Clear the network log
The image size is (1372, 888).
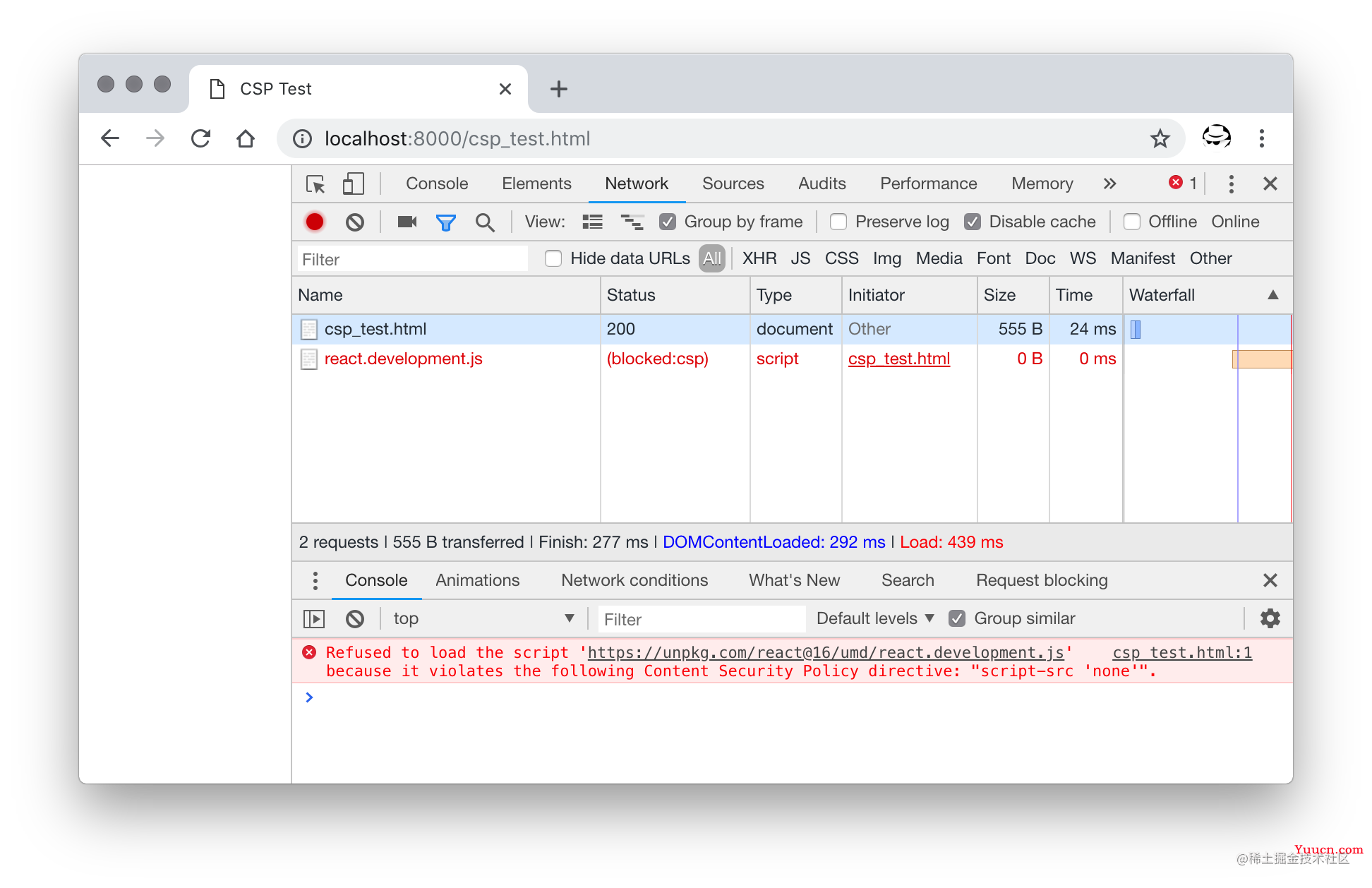click(355, 222)
